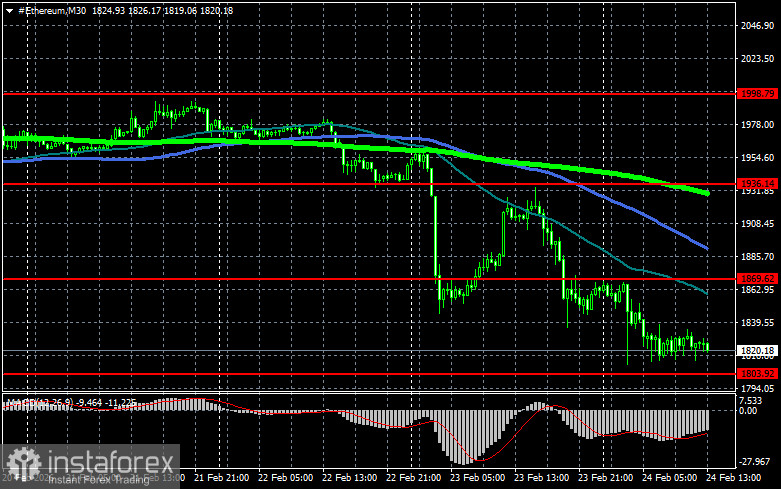This screenshot has width=781, height=489.
Task: Click the MACD 7.533 scale value
Action: tap(750, 401)
